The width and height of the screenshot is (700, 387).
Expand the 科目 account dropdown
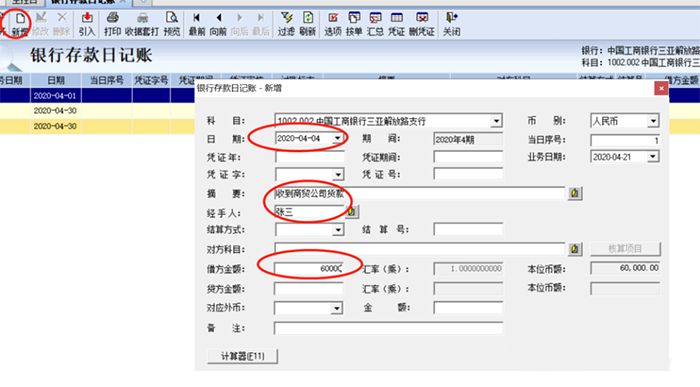point(496,121)
